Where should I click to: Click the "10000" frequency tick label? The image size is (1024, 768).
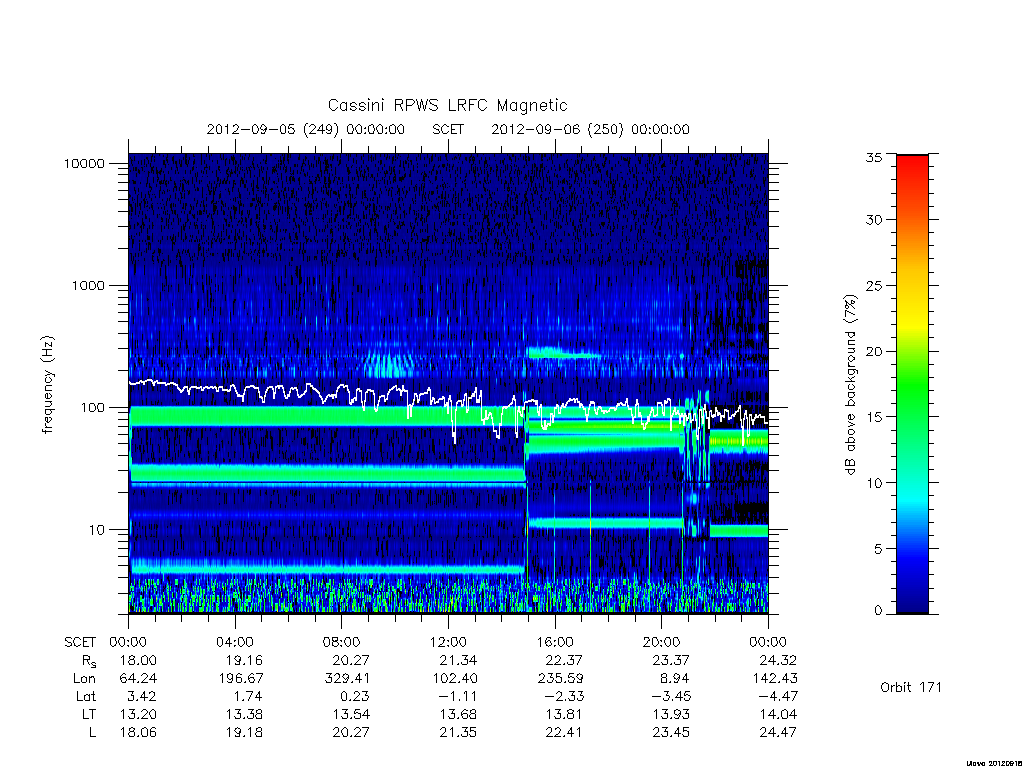pyautogui.click(x=84, y=164)
